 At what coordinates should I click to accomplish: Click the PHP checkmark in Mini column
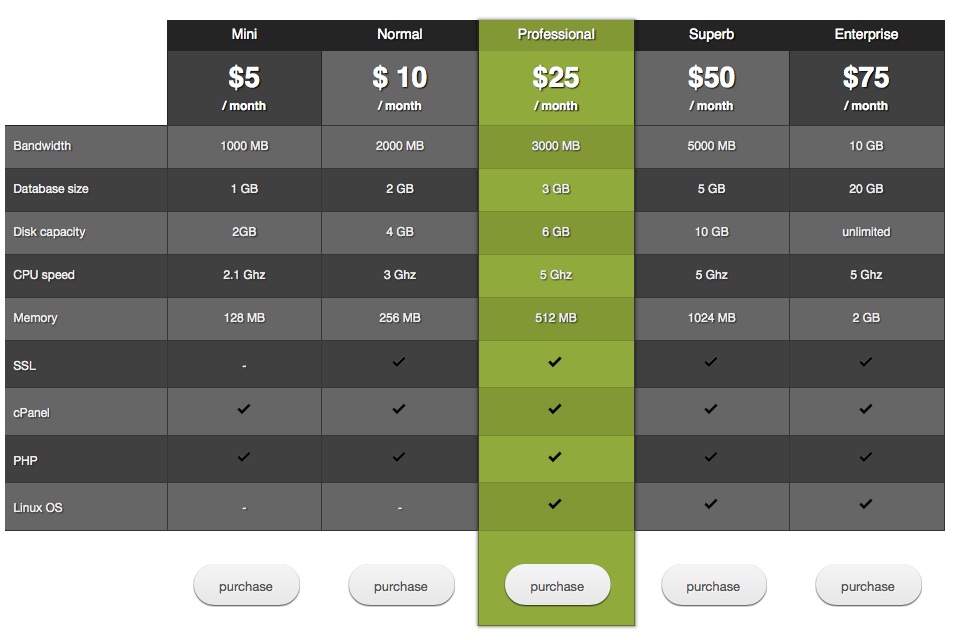tap(244, 457)
